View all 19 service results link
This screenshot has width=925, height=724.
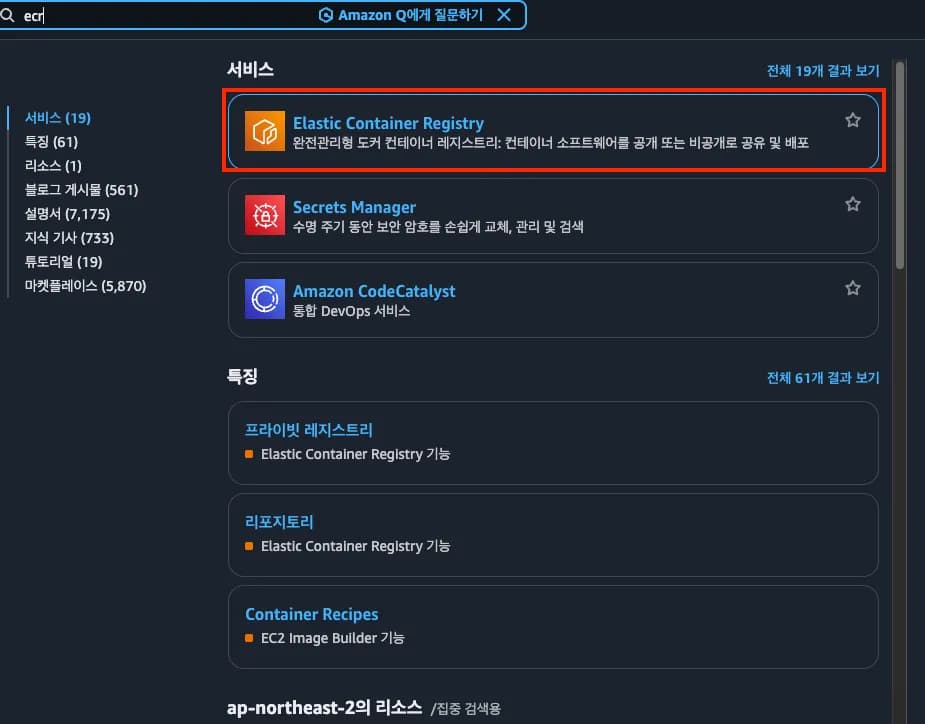(823, 71)
